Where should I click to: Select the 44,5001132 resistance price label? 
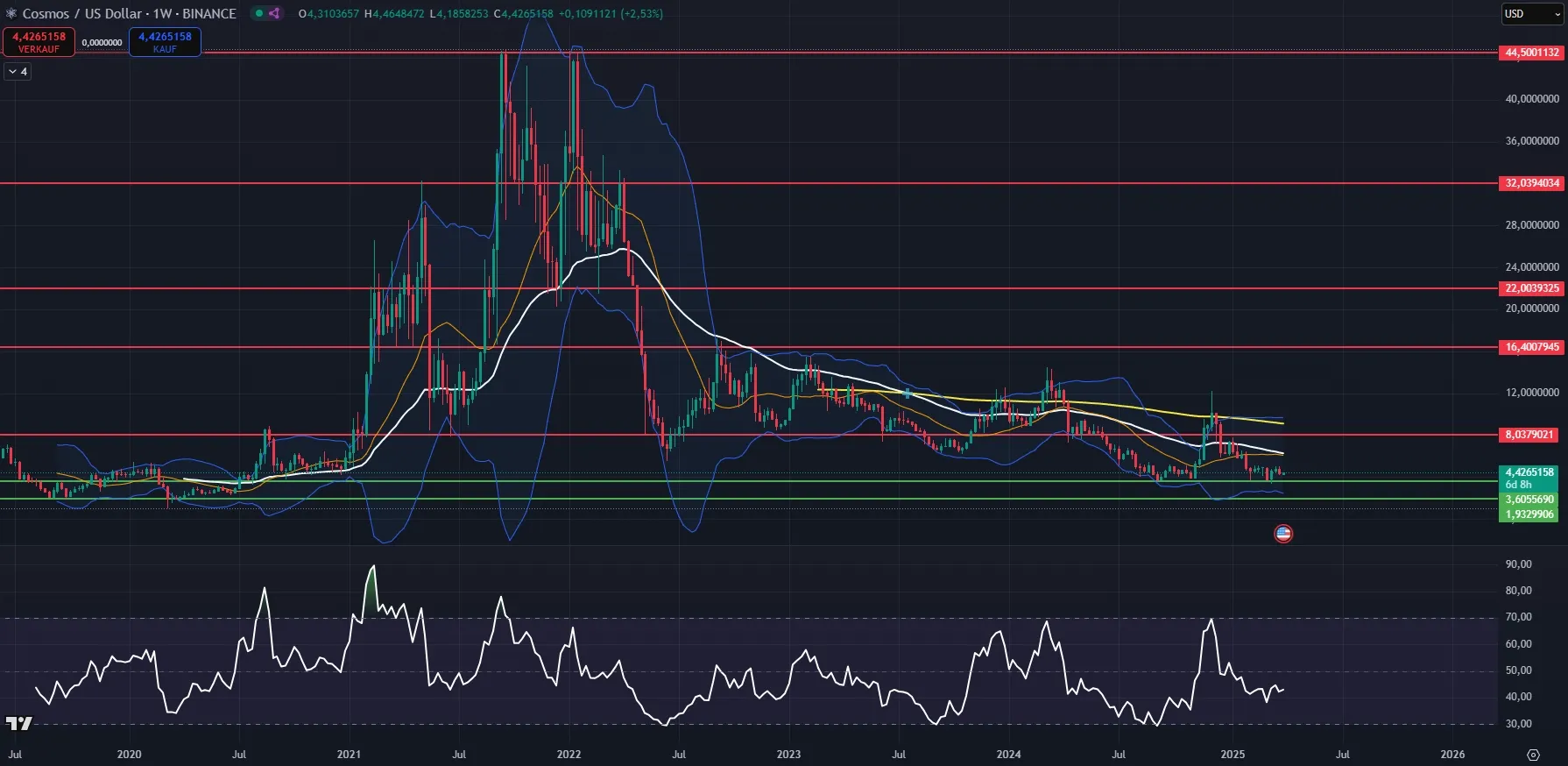tap(1532, 53)
